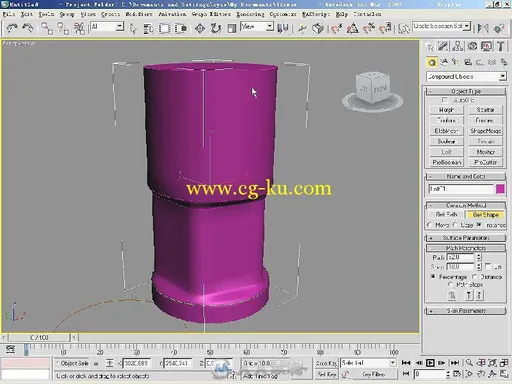Open the Edit menu

(x=27, y=14)
